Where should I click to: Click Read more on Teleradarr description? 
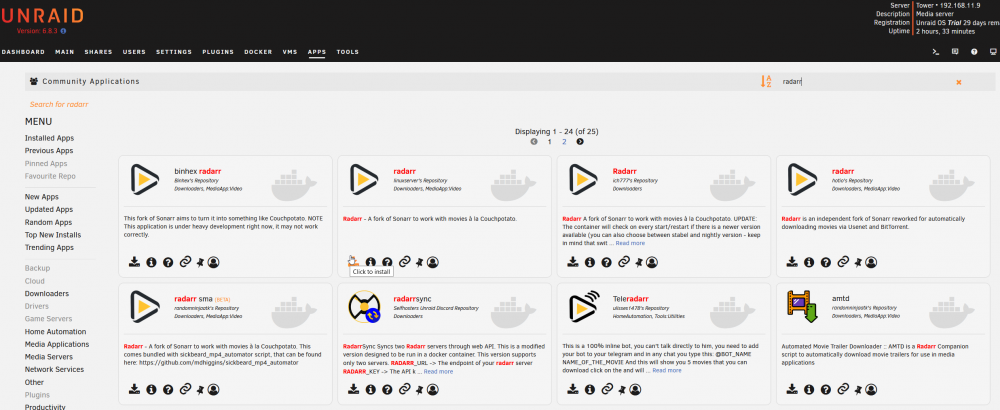666,370
